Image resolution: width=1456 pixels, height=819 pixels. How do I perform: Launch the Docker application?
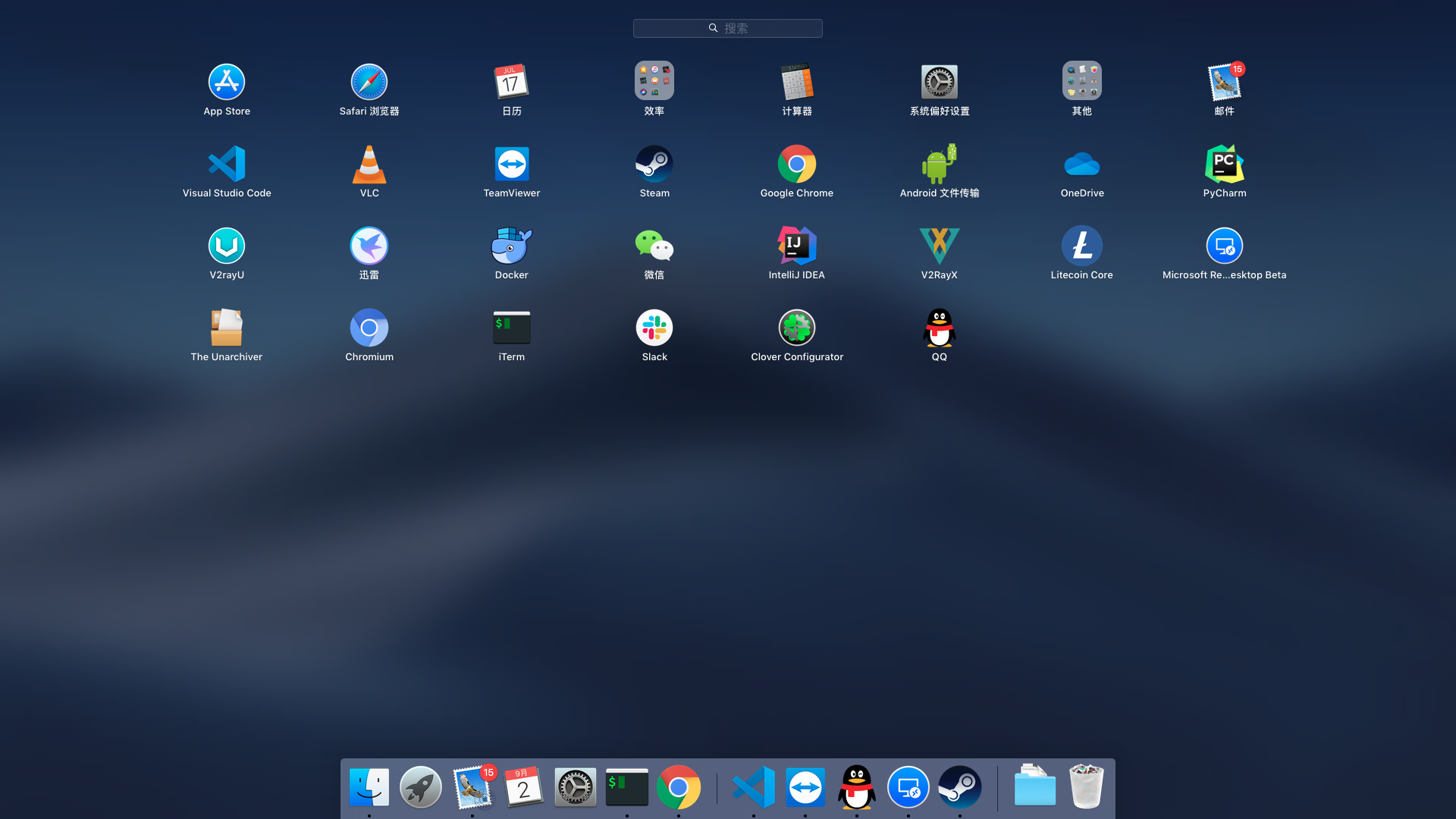click(512, 246)
